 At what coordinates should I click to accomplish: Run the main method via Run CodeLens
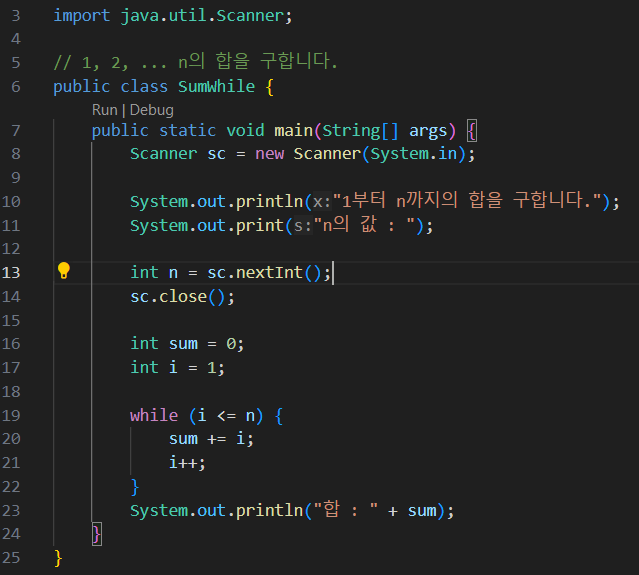point(105,110)
